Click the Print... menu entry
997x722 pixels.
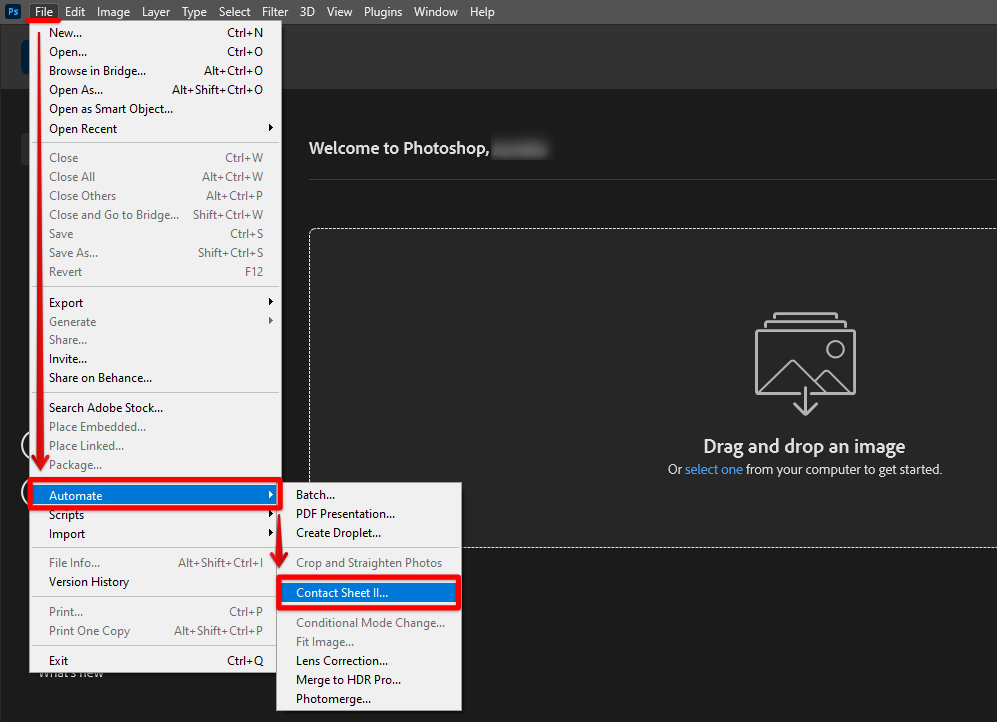coord(156,612)
